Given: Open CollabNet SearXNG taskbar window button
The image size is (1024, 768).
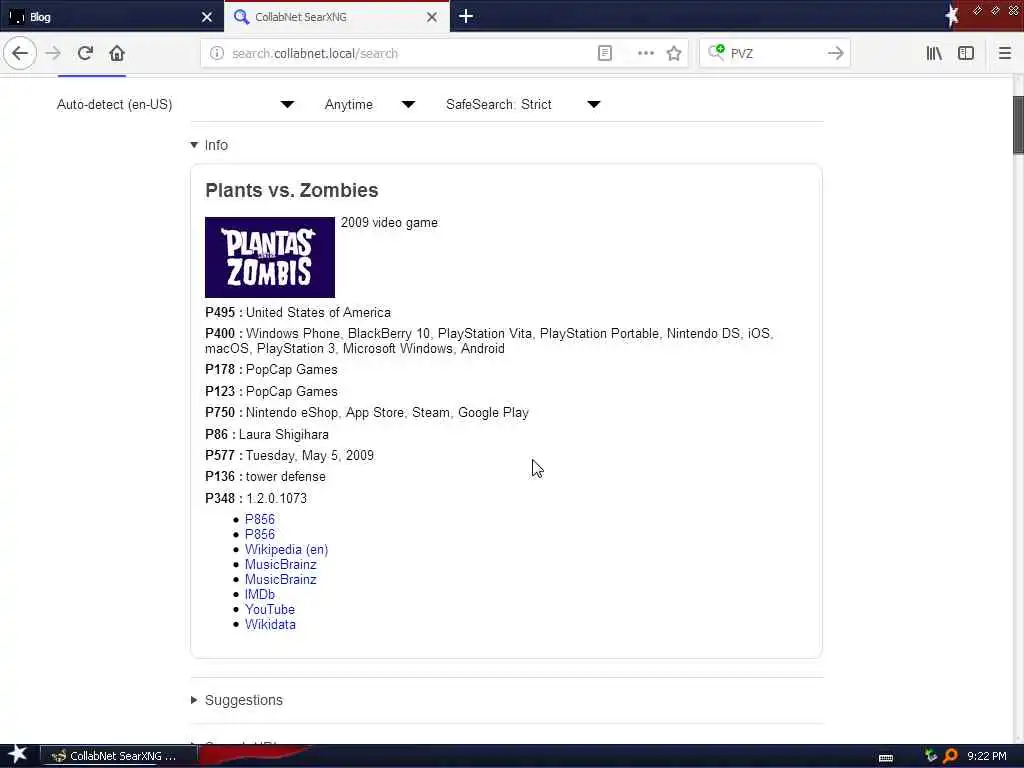Looking at the screenshot, I should point(119,756).
